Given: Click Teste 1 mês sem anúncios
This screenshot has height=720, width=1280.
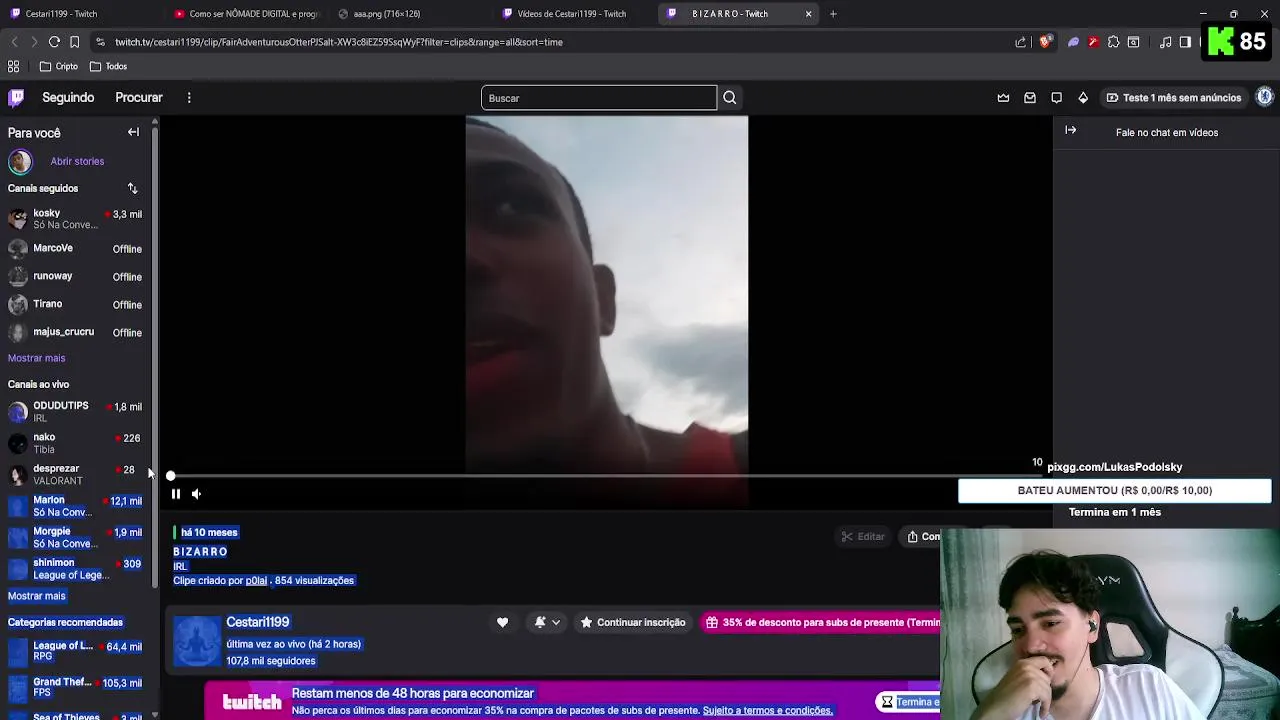Looking at the screenshot, I should pos(1173,97).
